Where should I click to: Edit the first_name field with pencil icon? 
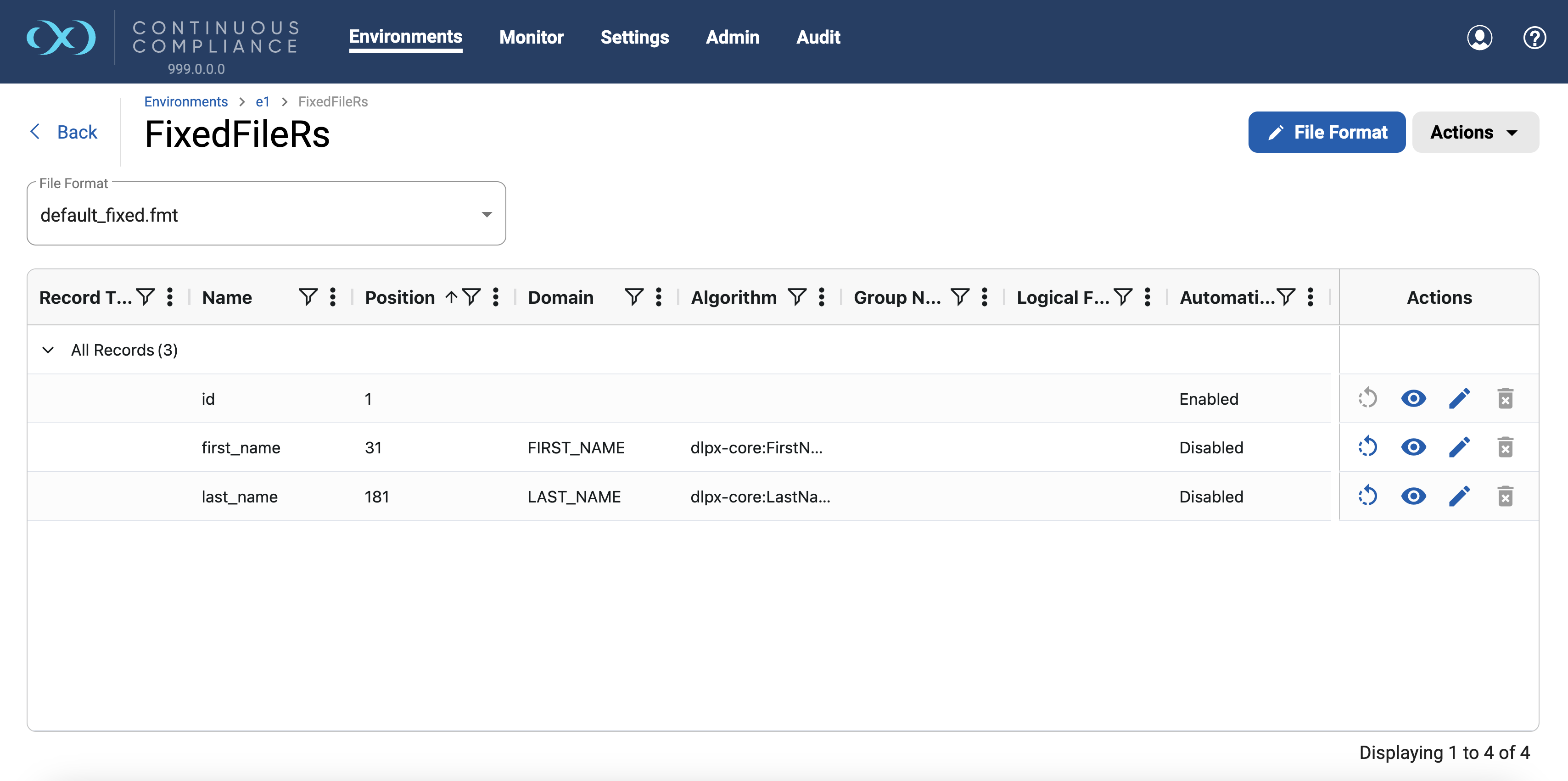[1460, 447]
